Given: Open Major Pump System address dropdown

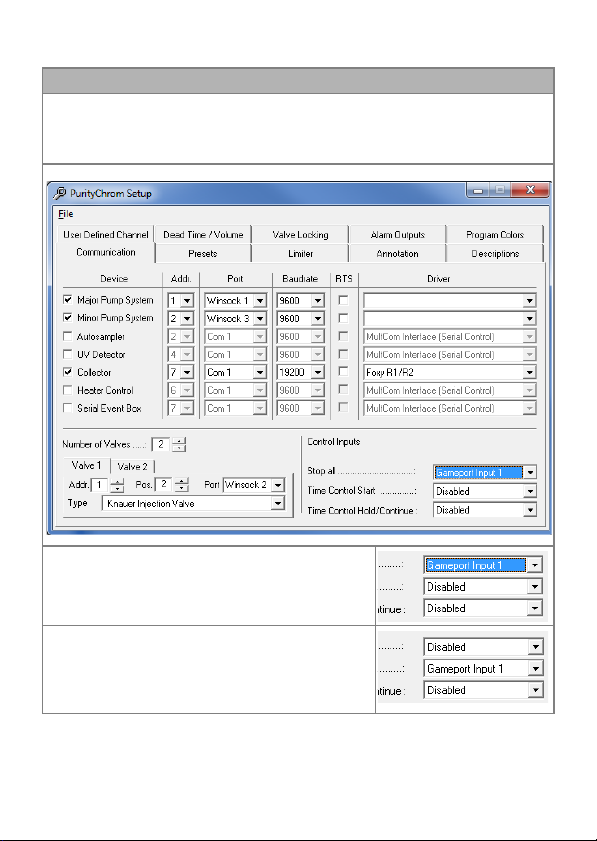Looking at the screenshot, I should (187, 301).
